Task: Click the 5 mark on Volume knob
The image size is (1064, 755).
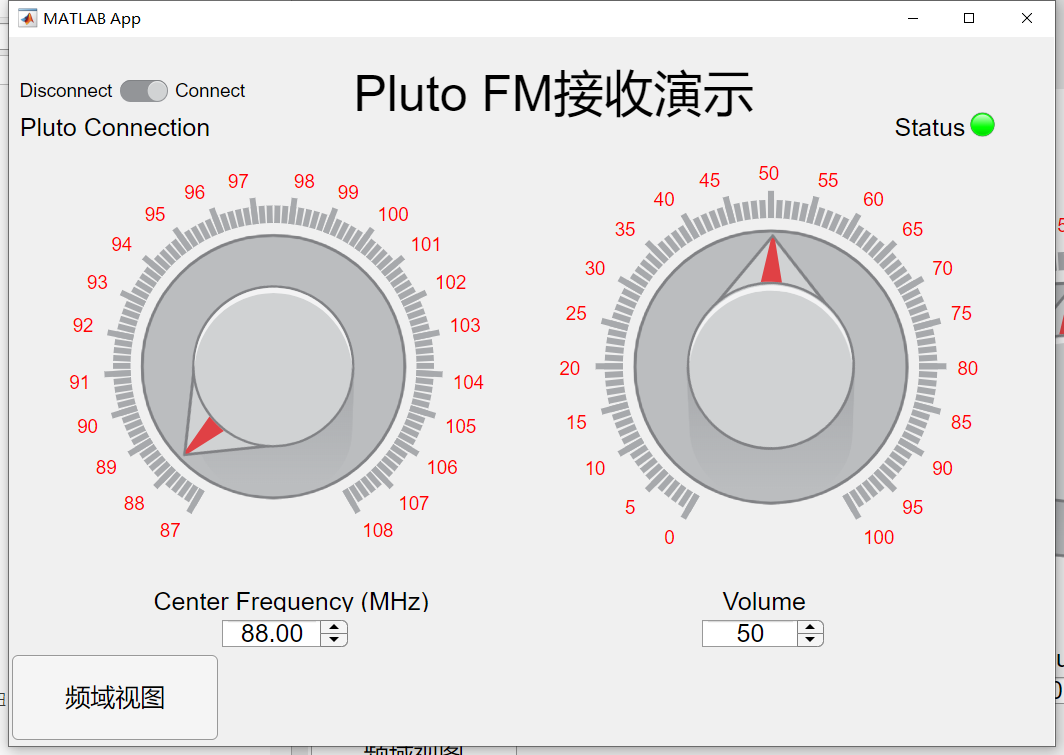Action: pyautogui.click(x=630, y=507)
